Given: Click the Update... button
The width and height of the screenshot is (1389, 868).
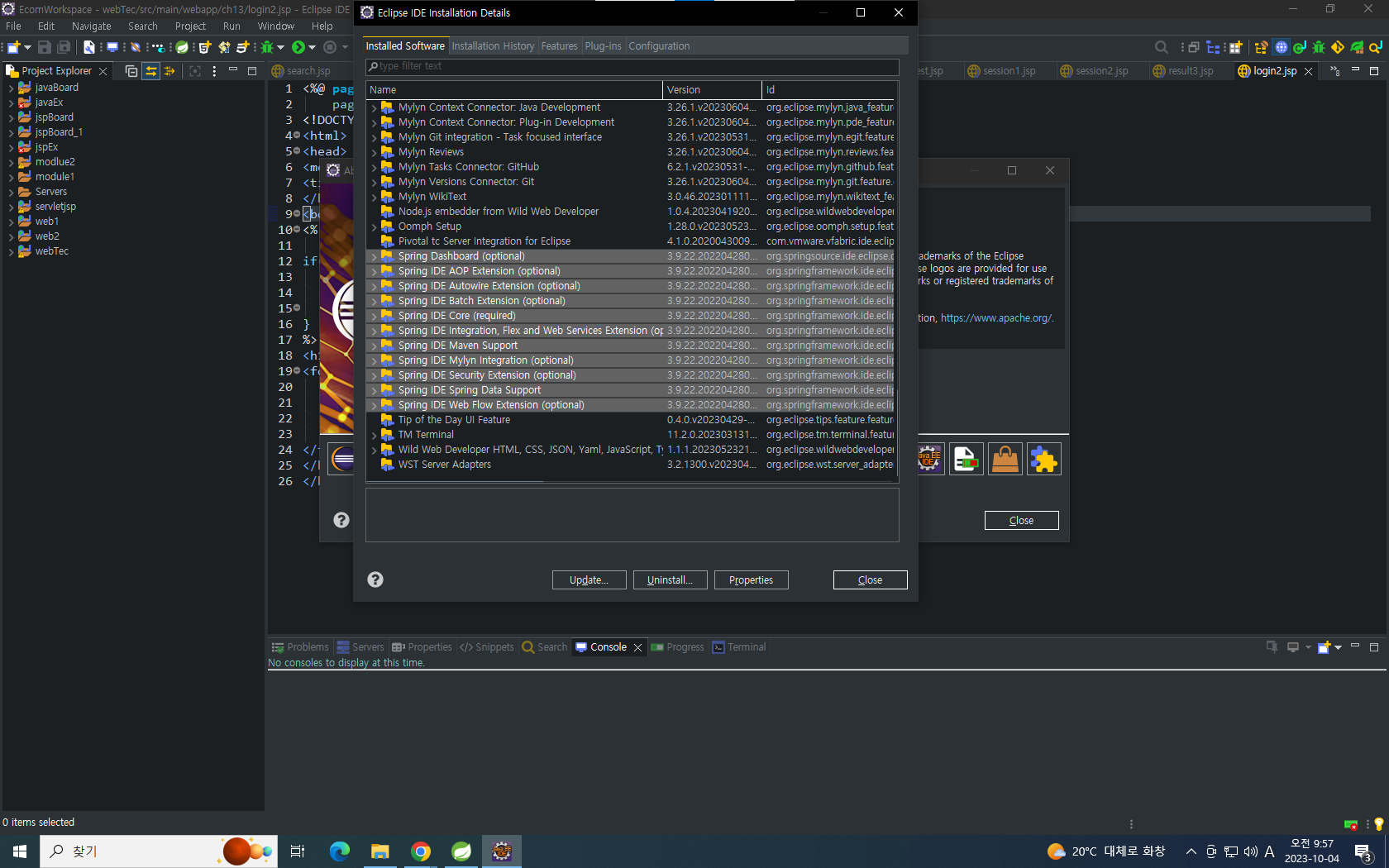Looking at the screenshot, I should tap(589, 580).
